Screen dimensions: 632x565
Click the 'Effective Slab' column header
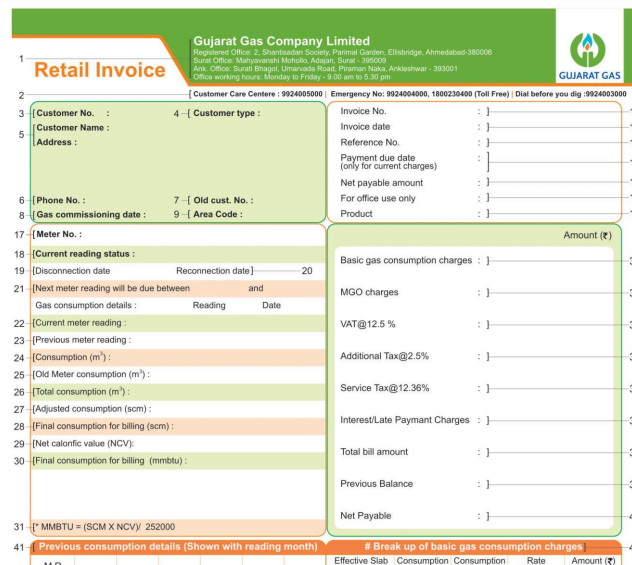[361, 561]
